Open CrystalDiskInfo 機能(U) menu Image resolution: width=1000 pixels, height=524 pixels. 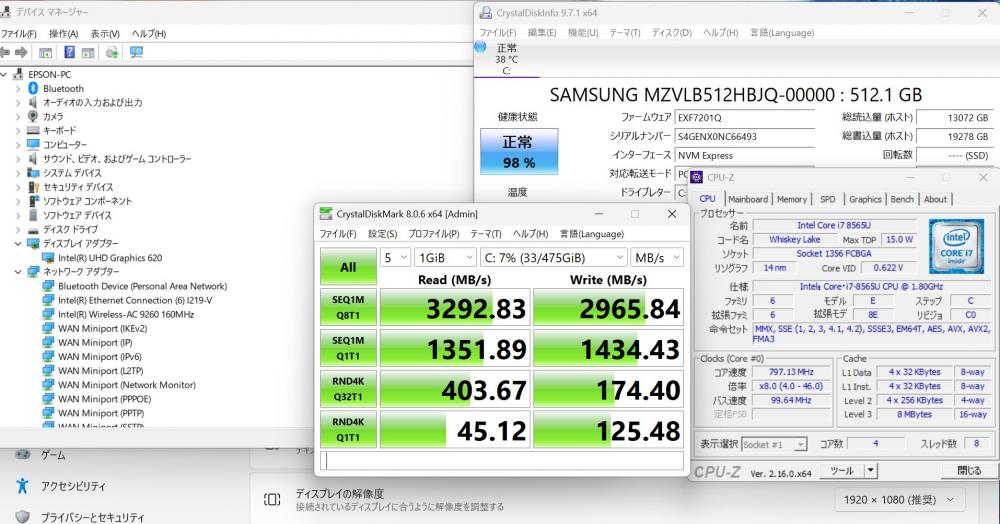click(583, 33)
